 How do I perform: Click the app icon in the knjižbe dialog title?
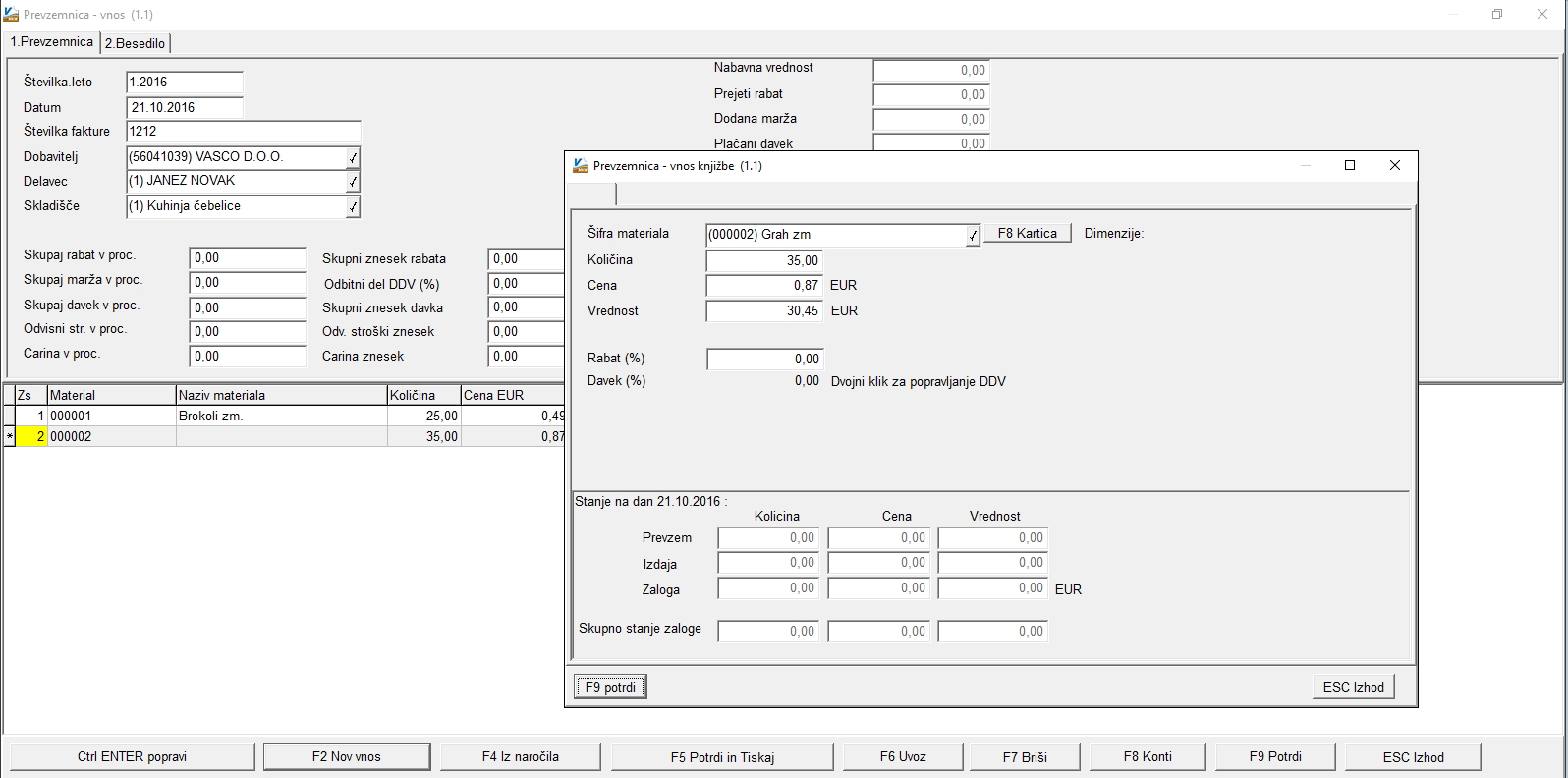(582, 165)
